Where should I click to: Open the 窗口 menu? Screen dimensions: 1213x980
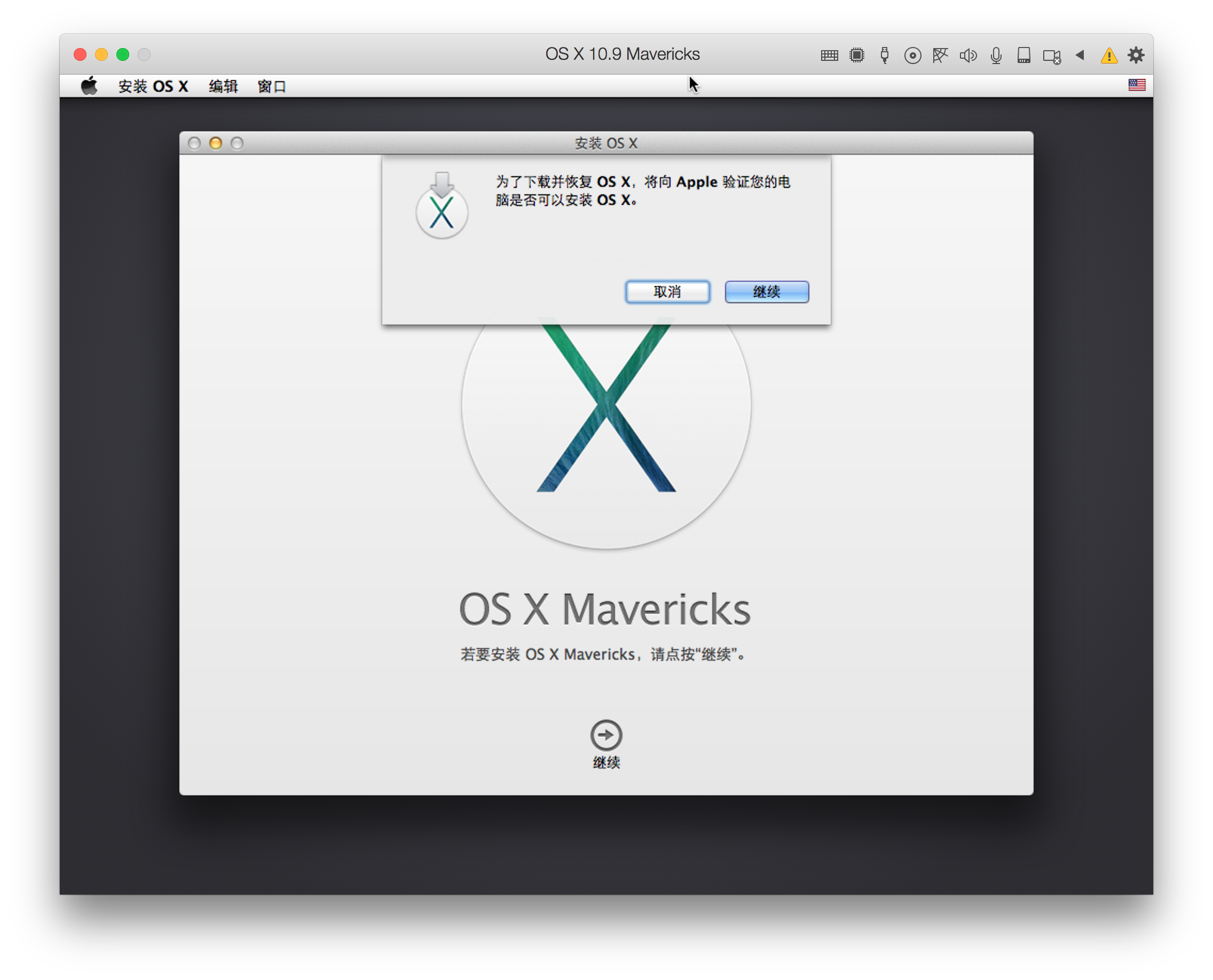pyautogui.click(x=272, y=86)
